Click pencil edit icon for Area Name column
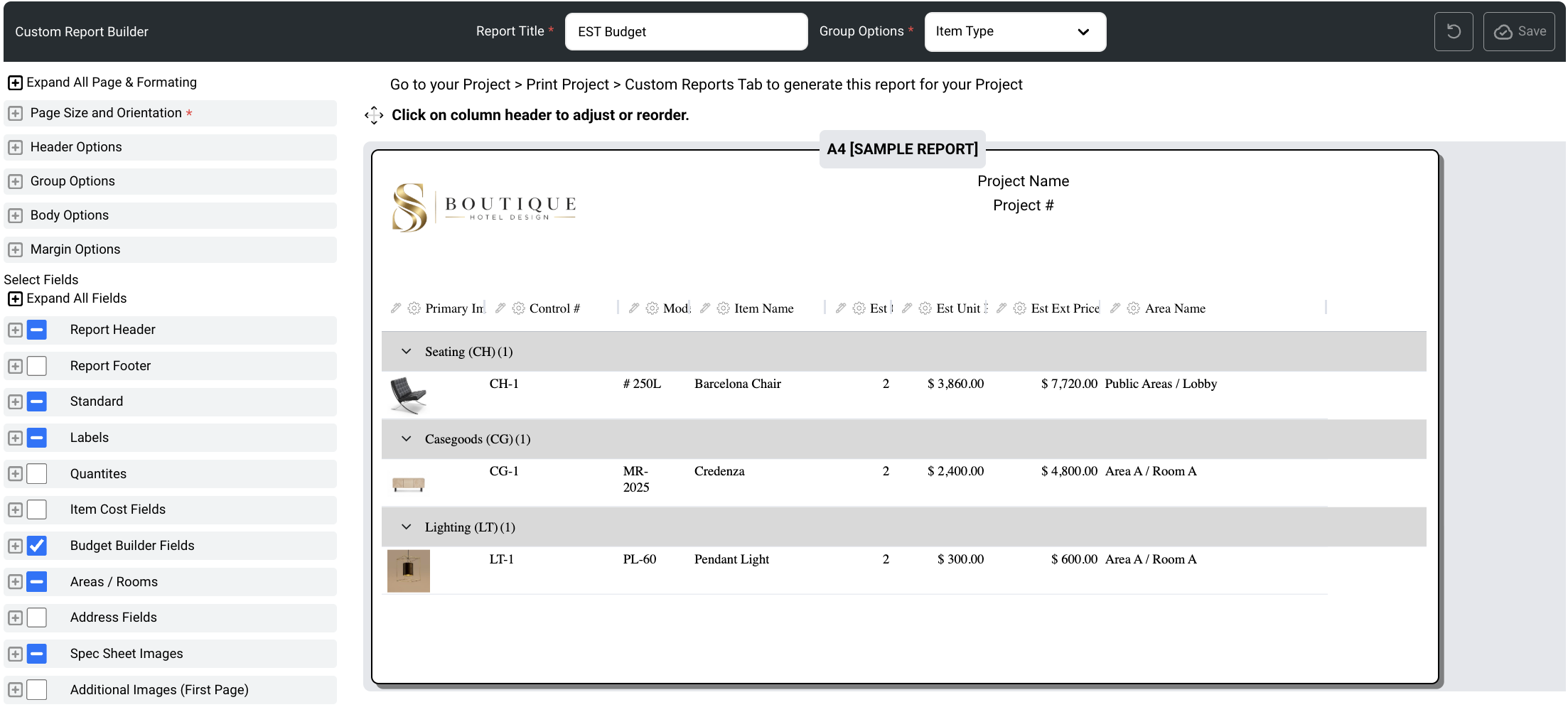The width and height of the screenshot is (1568, 712). click(x=1115, y=308)
